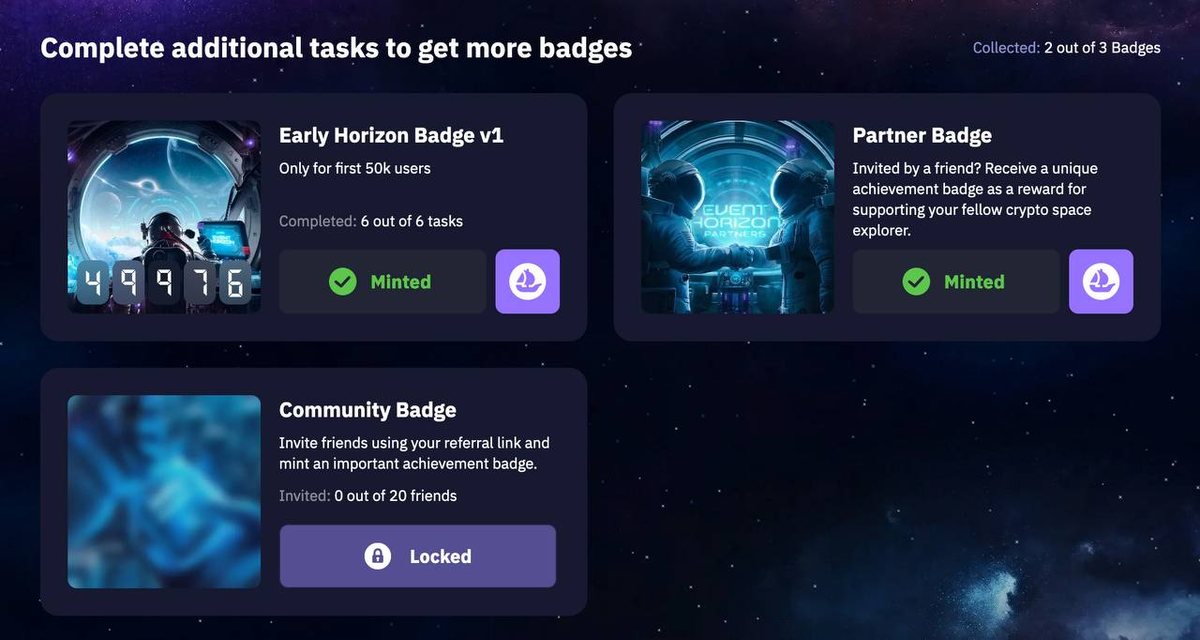Click the Locked button on Community Badge
Screen dimensions: 1200x640
[417, 556]
